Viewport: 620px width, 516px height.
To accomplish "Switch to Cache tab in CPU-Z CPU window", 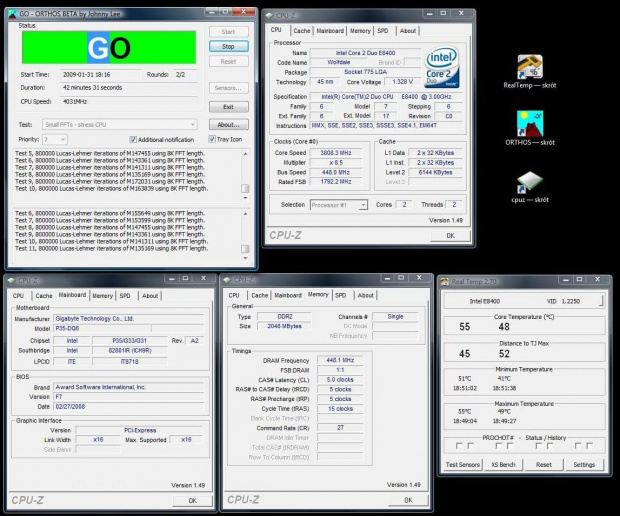I will 302,31.
